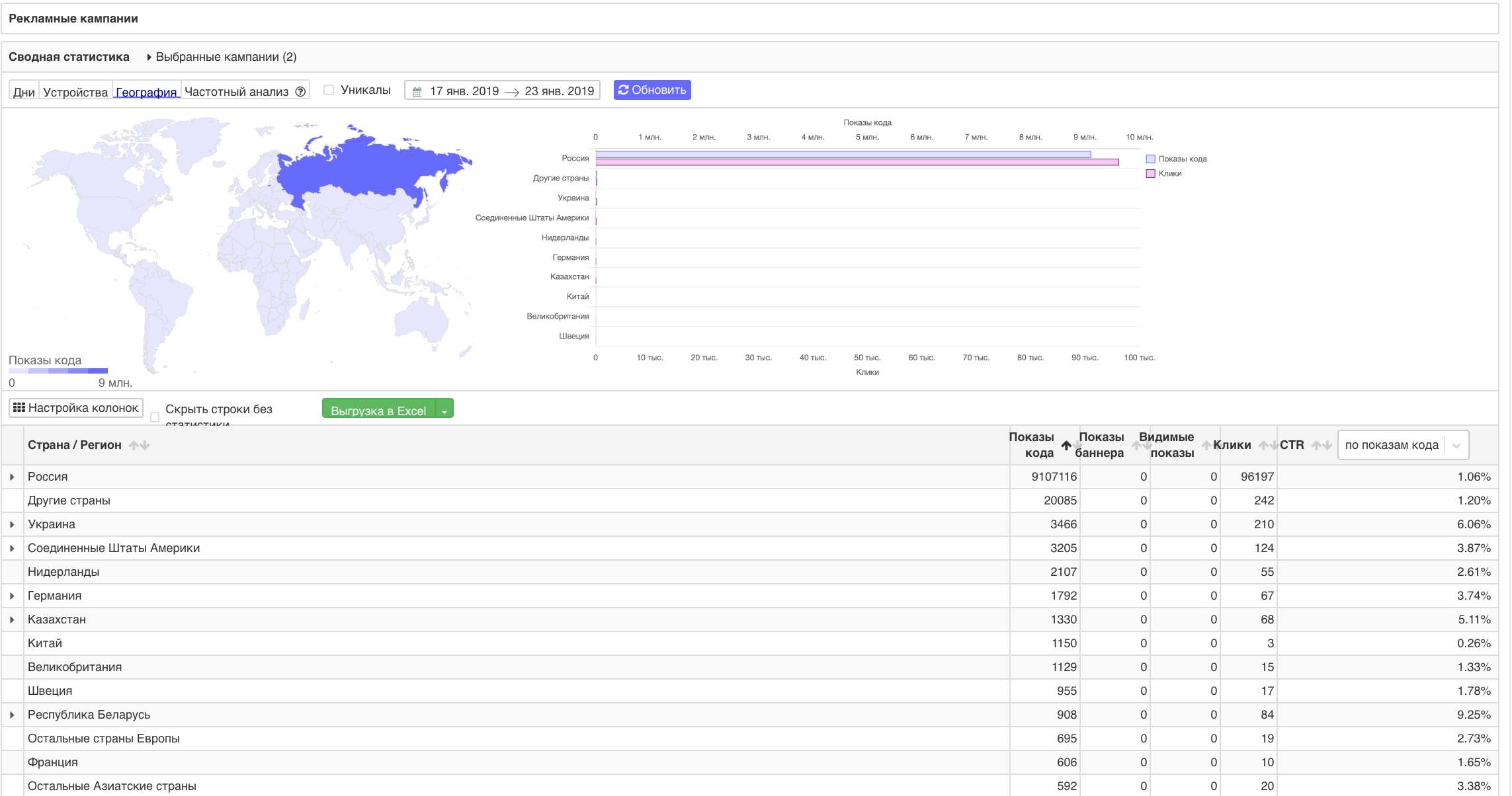Click sort arrows beside Страна / Регион header
1512x796 pixels.
click(x=139, y=445)
